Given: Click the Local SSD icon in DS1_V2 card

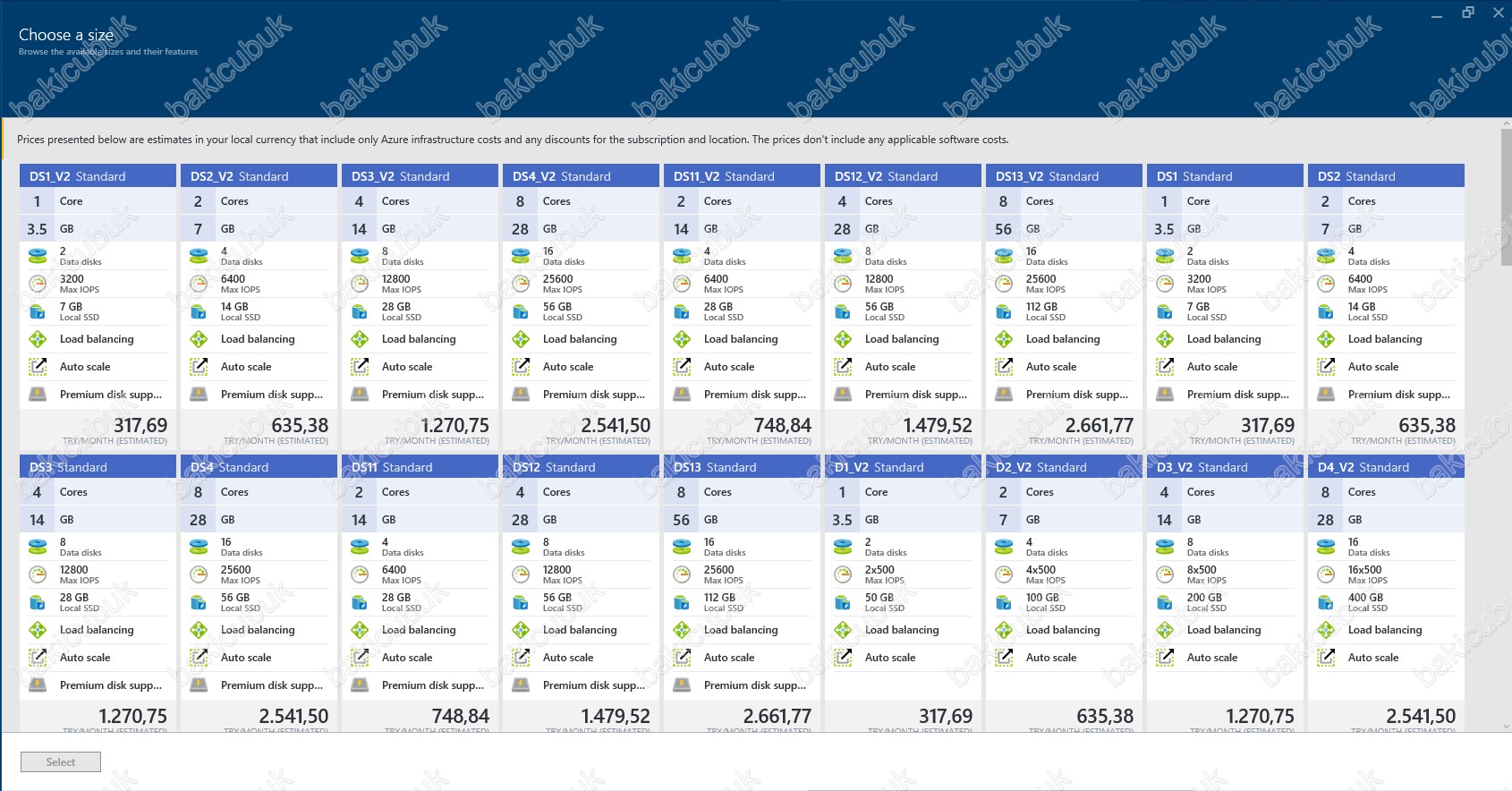Looking at the screenshot, I should coord(38,311).
